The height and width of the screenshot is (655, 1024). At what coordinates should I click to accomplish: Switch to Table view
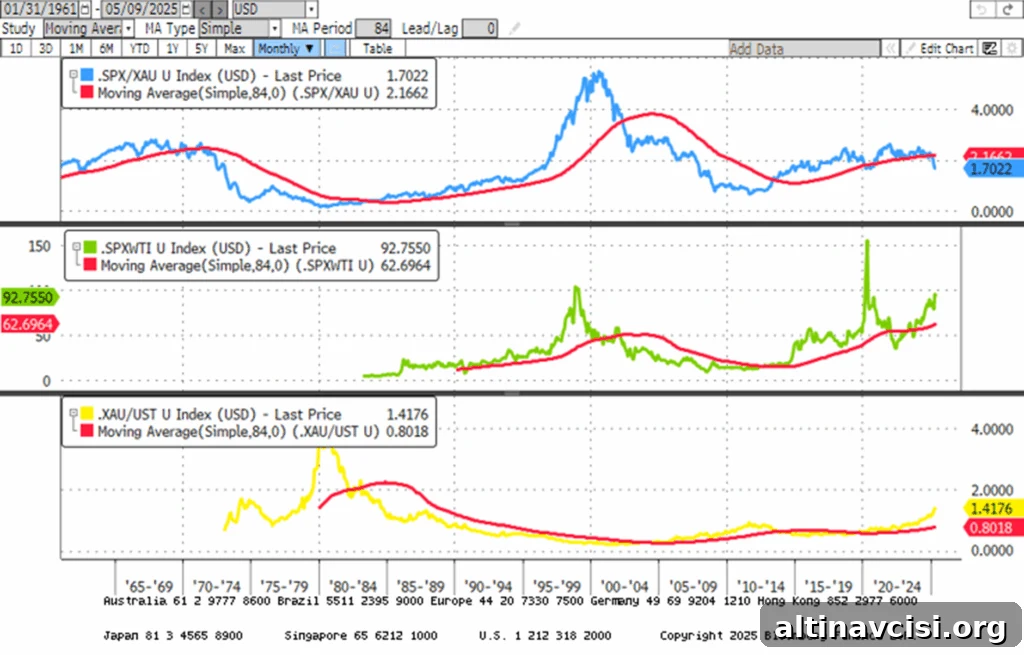[x=377, y=48]
